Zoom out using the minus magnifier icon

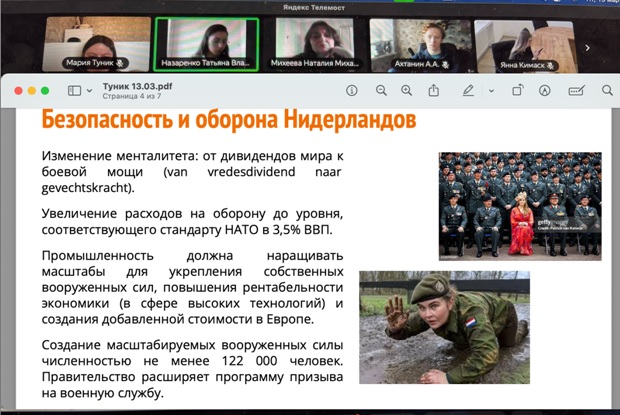coord(380,91)
